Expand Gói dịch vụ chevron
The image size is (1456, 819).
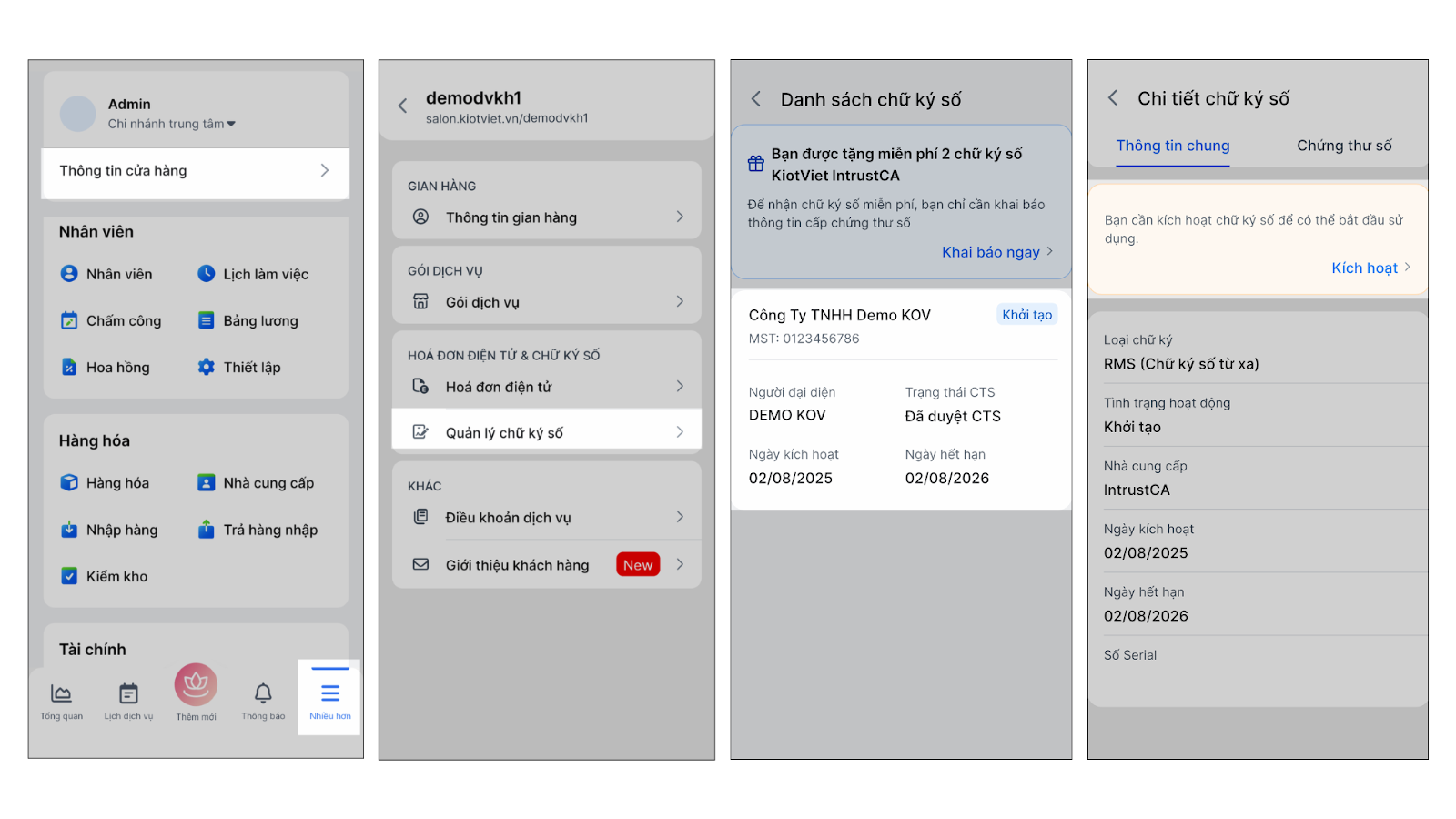(x=680, y=301)
